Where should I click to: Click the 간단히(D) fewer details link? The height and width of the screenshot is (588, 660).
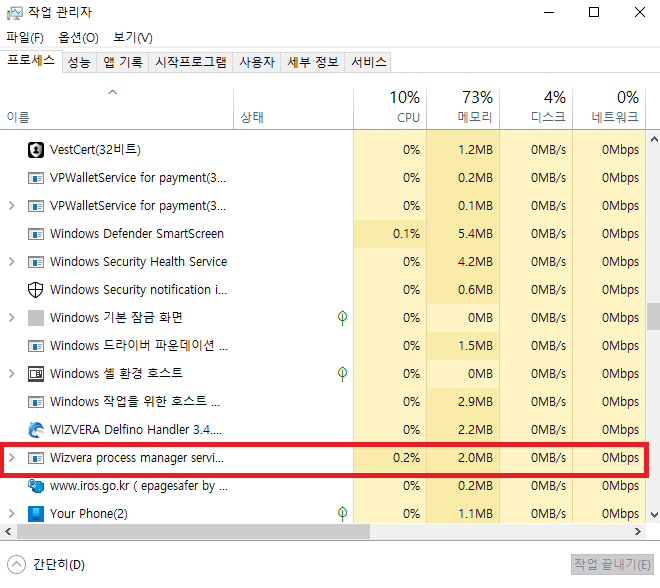click(59, 564)
